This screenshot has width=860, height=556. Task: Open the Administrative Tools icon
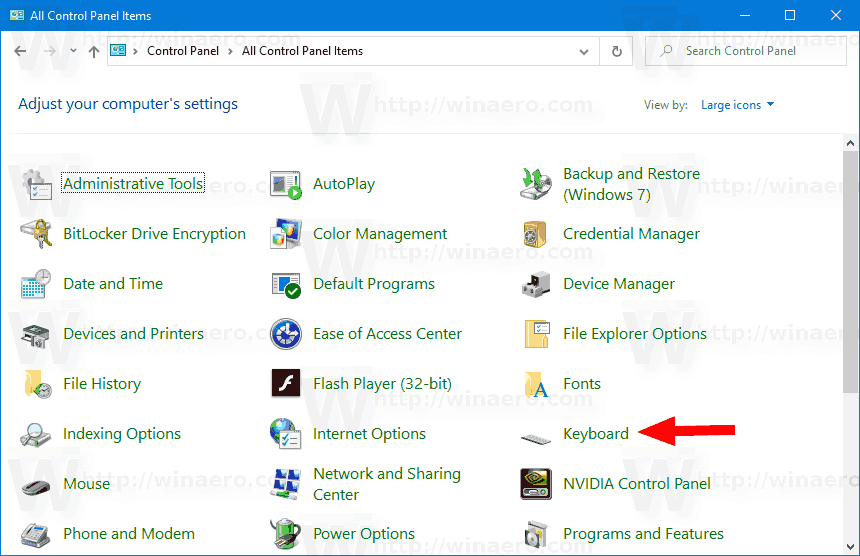coord(37,184)
